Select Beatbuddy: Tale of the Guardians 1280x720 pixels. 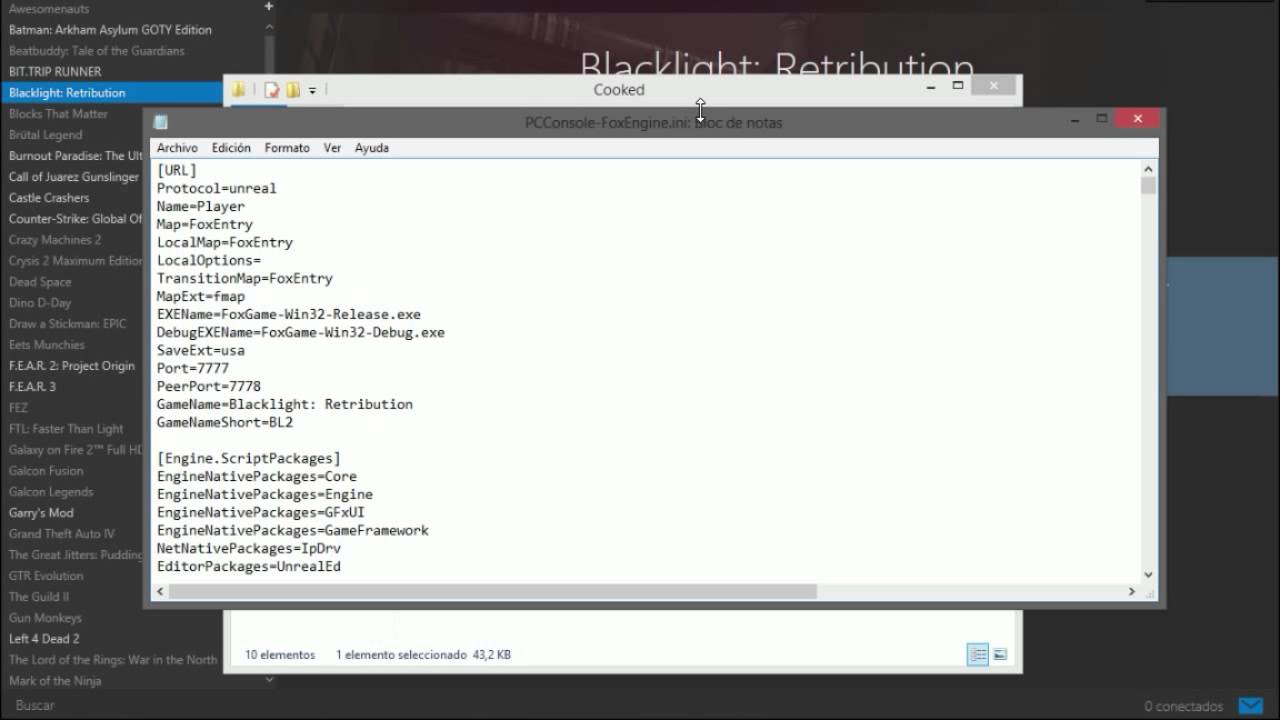tap(97, 51)
